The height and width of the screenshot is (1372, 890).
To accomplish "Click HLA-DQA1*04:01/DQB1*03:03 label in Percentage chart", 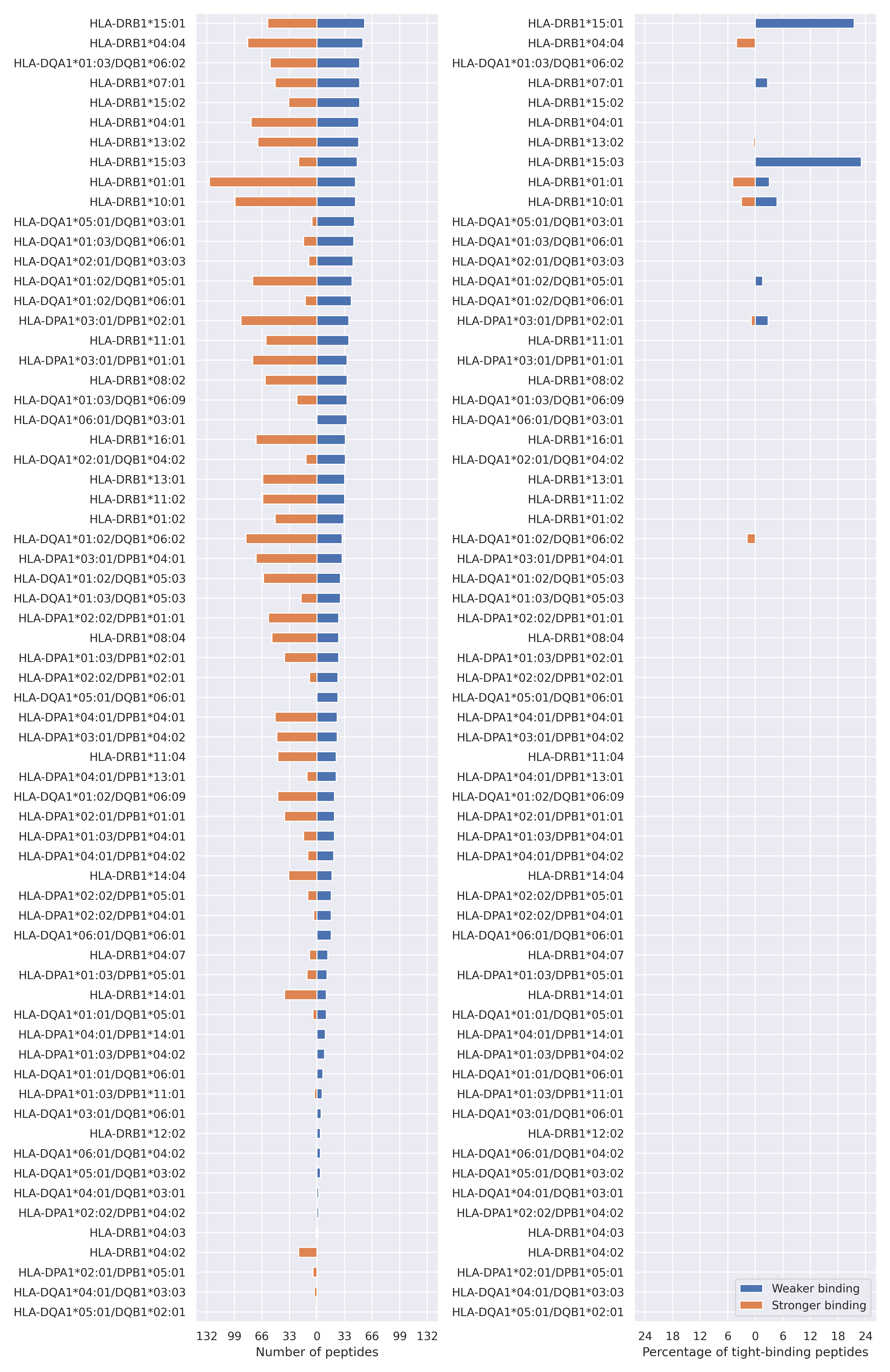I will coord(538,1292).
